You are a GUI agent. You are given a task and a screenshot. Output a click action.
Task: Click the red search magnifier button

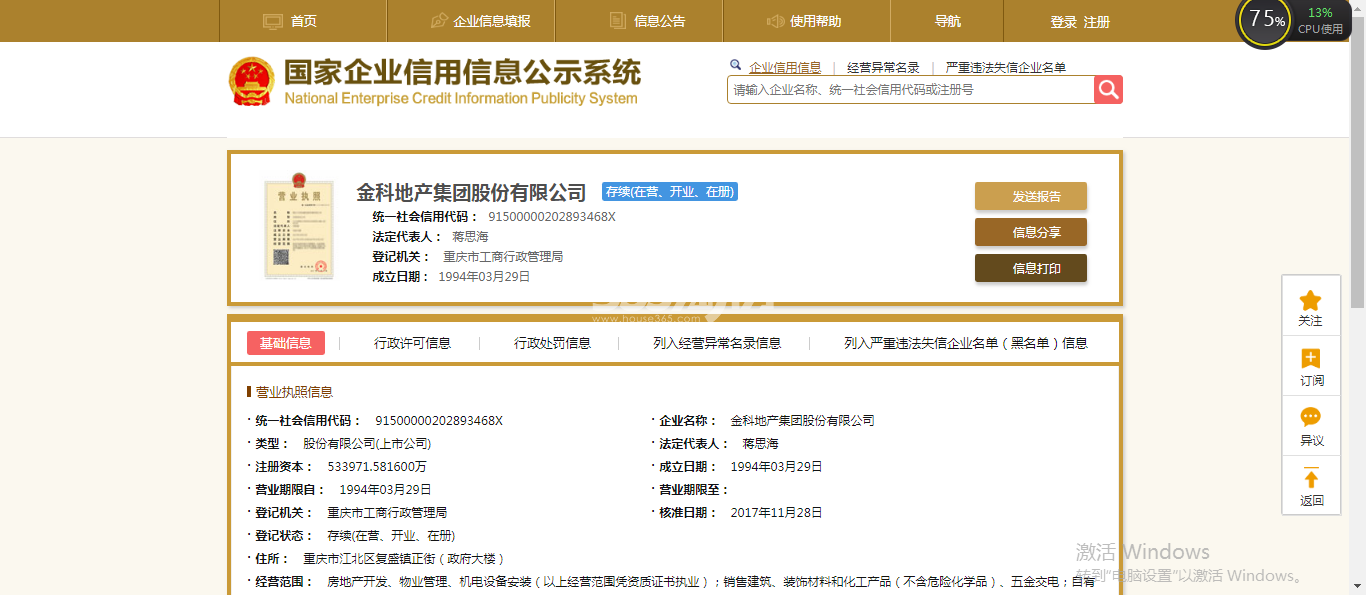pyautogui.click(x=1108, y=90)
